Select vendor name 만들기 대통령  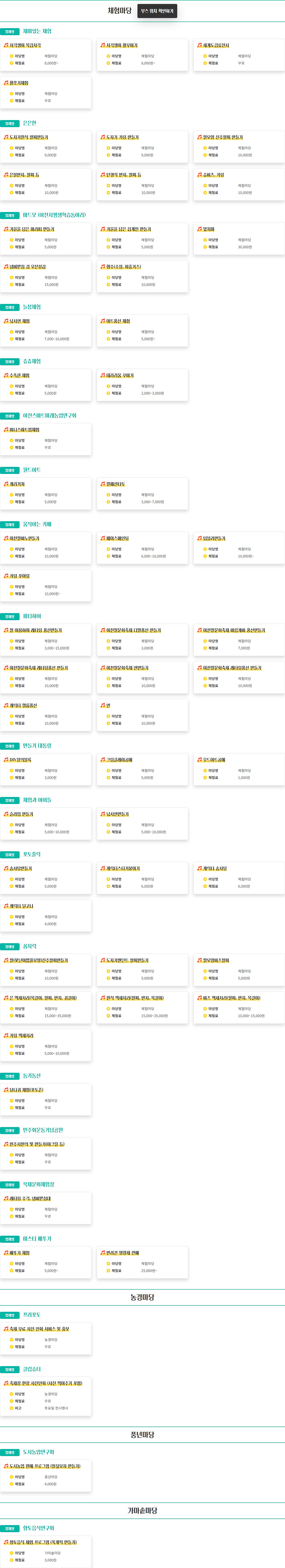pos(37,746)
